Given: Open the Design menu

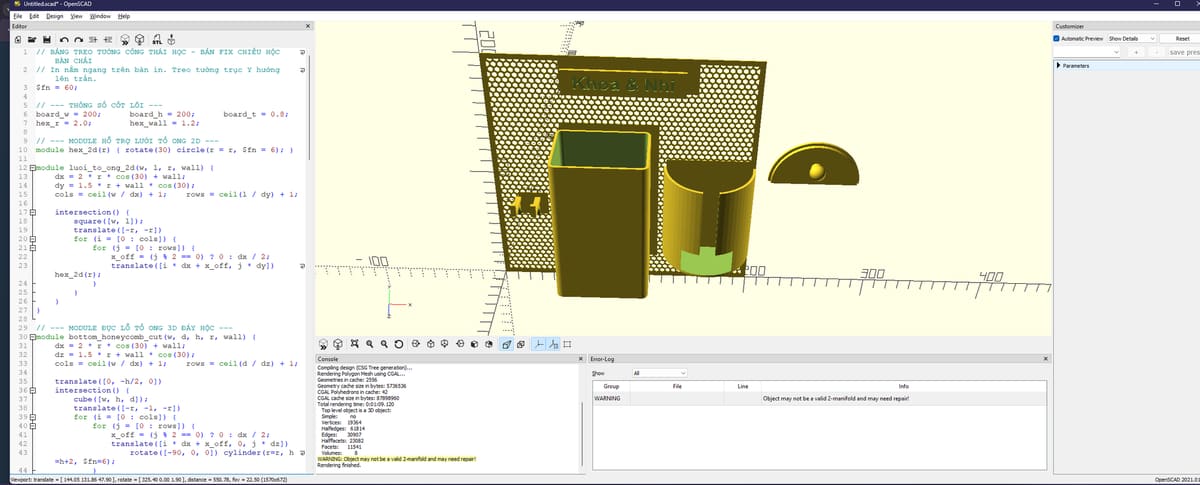Looking at the screenshot, I should (x=54, y=16).
